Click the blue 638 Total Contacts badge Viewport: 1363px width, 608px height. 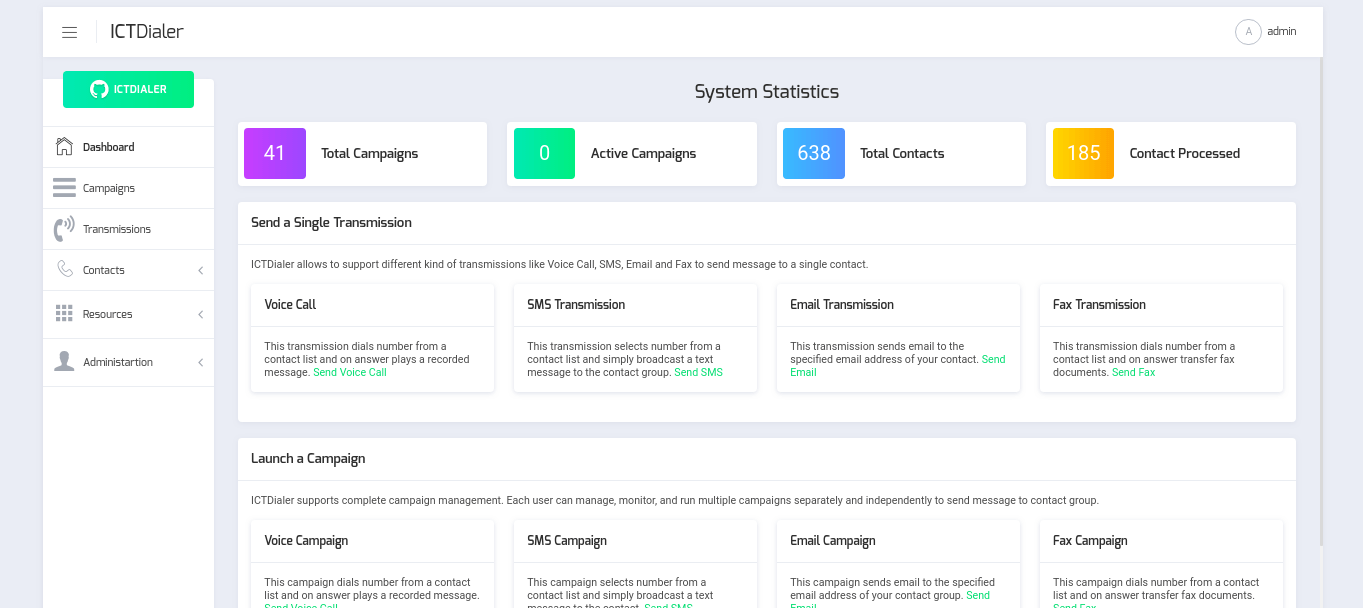pos(814,153)
